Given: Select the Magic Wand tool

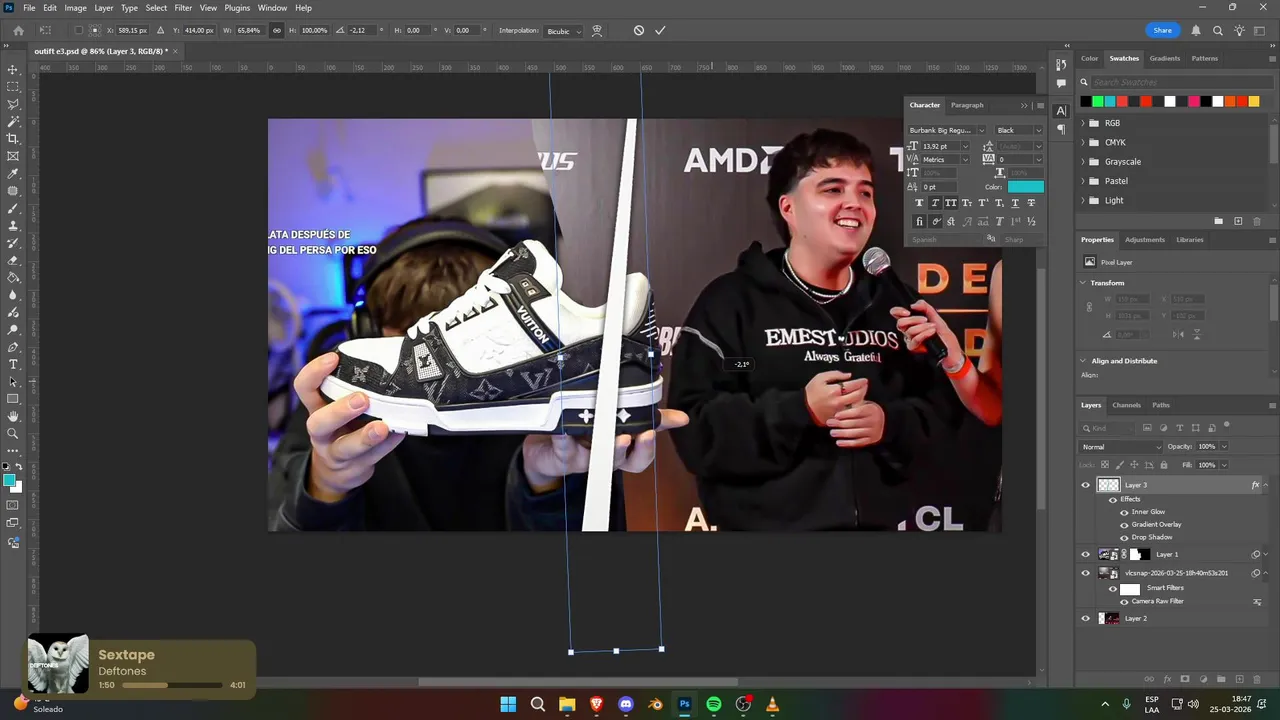Looking at the screenshot, I should tap(13, 121).
